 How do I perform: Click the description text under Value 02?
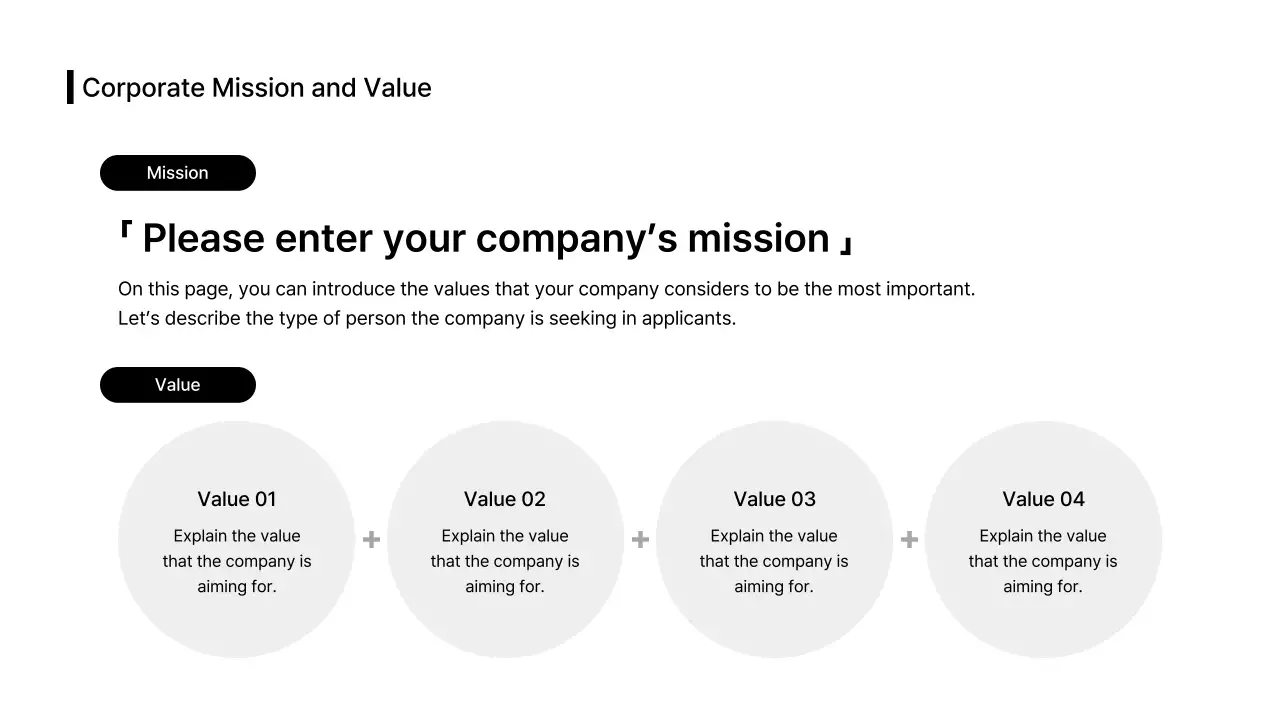[505, 561]
